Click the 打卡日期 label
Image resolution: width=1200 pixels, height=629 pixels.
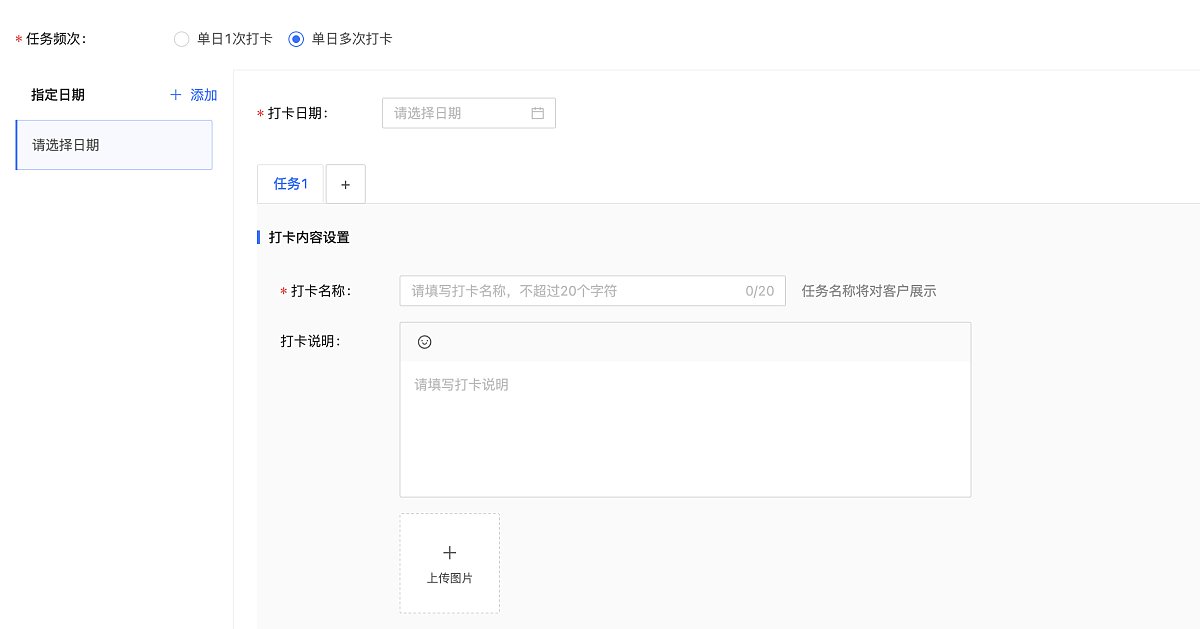298,113
